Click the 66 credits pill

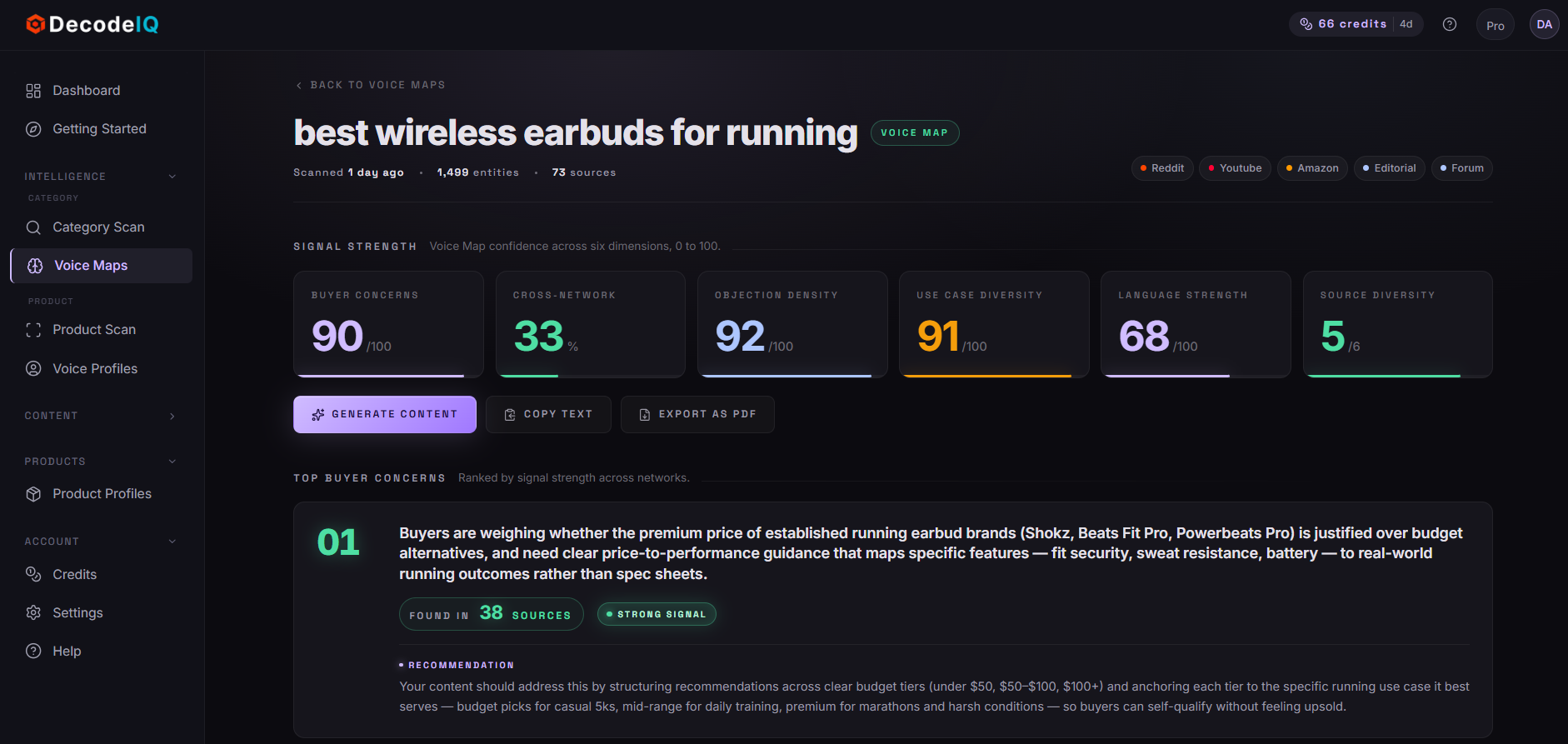pyautogui.click(x=1356, y=24)
